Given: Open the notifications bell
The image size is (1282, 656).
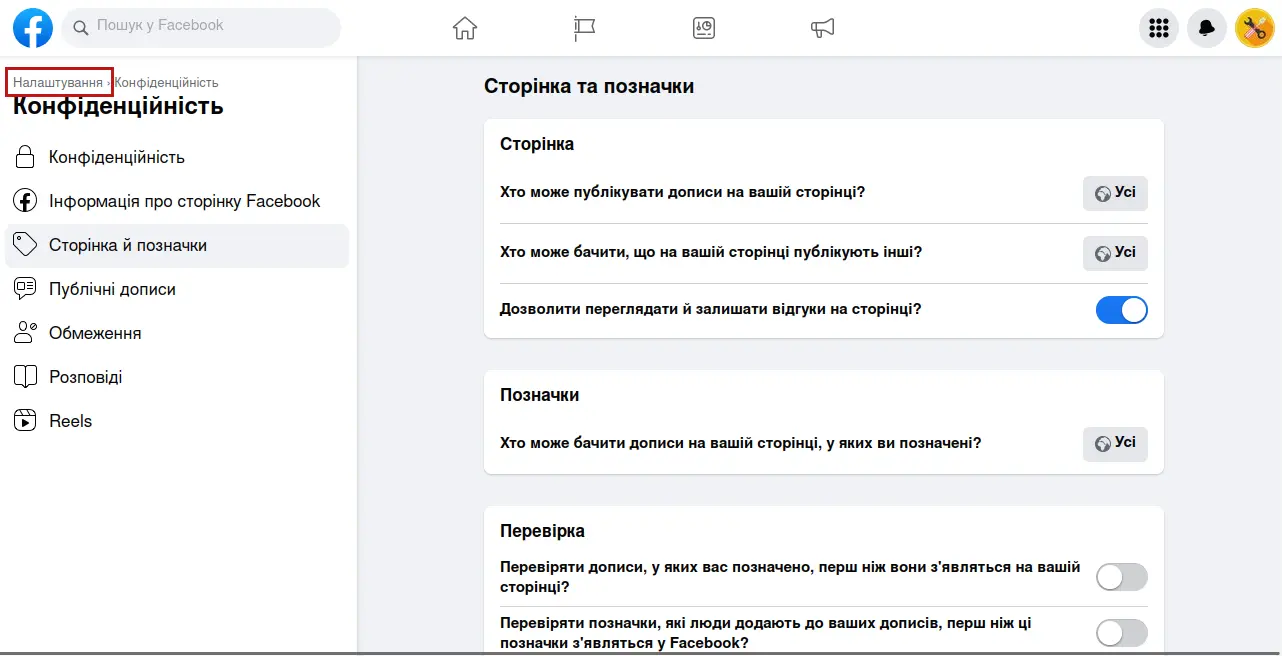Looking at the screenshot, I should 1207,28.
